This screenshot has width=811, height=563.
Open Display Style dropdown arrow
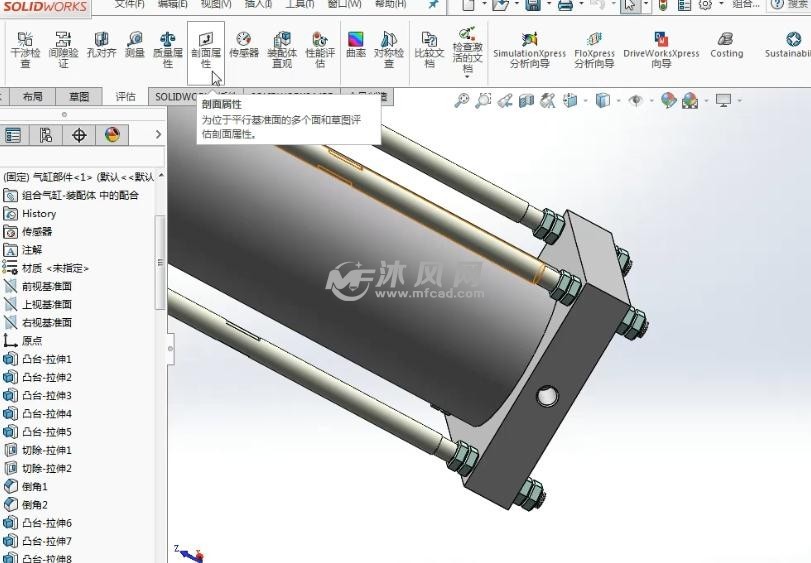click(618, 100)
